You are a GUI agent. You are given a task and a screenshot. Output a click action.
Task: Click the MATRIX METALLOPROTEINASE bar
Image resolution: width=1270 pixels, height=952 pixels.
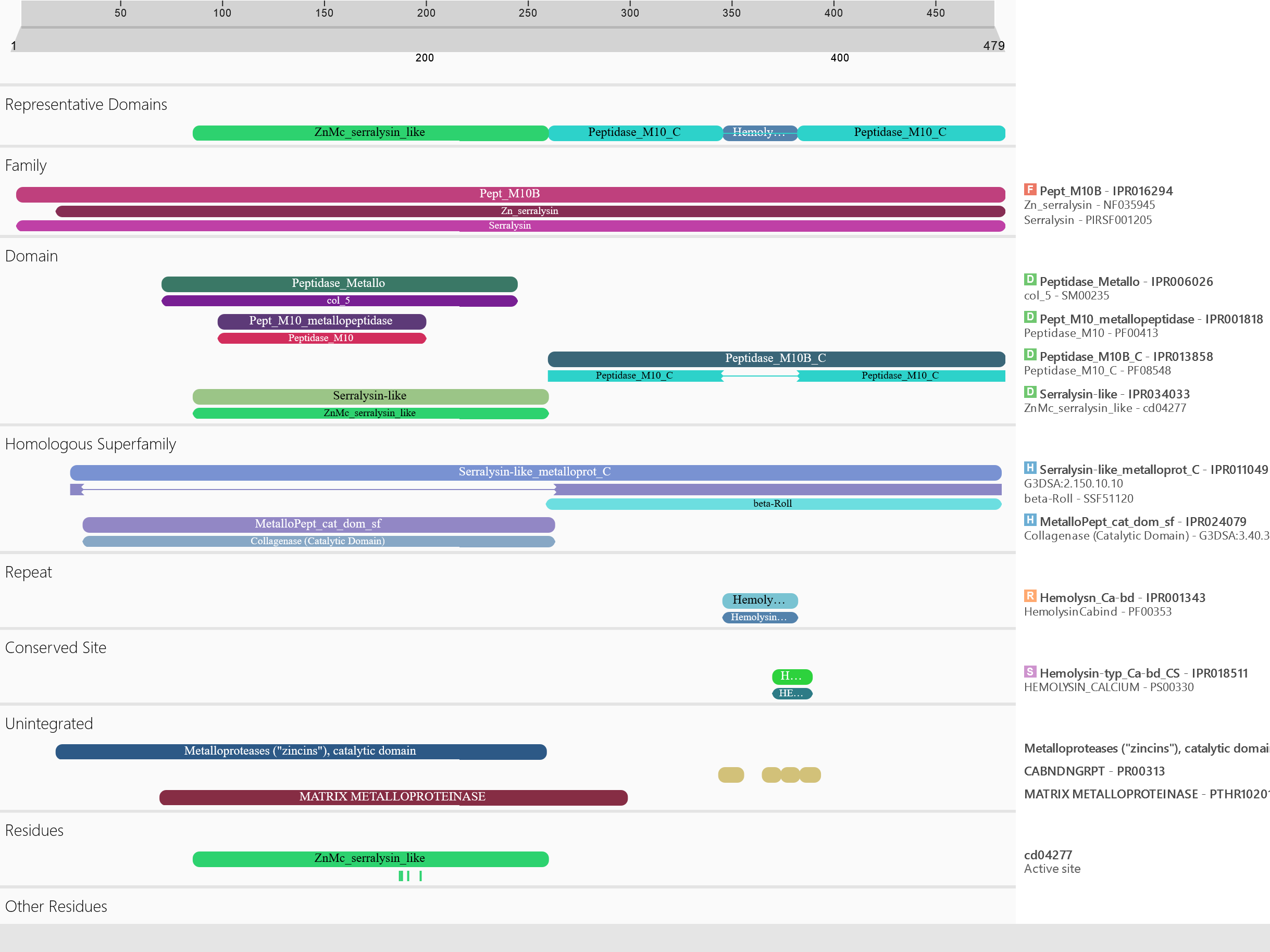(x=393, y=797)
